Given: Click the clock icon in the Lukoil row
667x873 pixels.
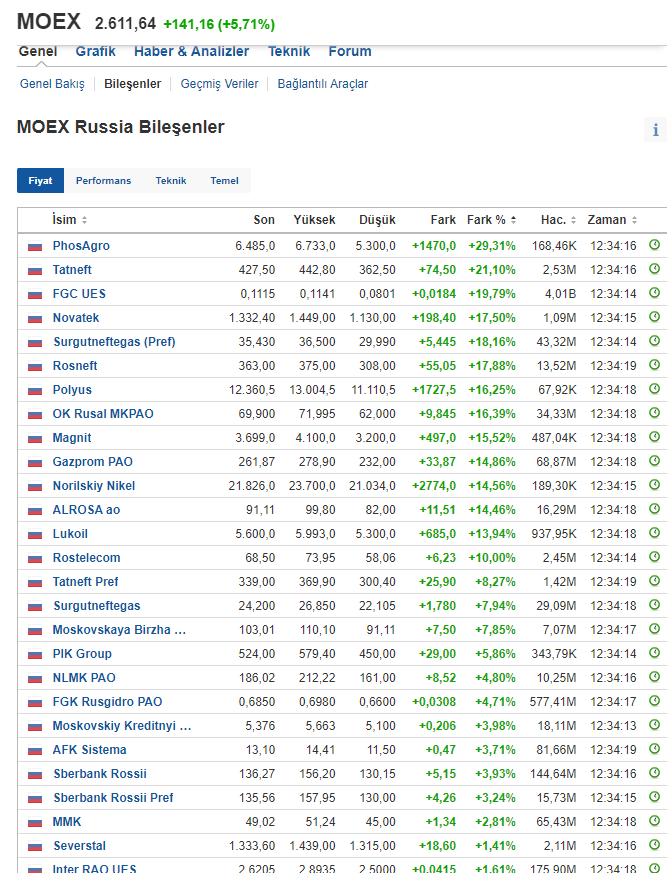Looking at the screenshot, I should [x=655, y=532].
